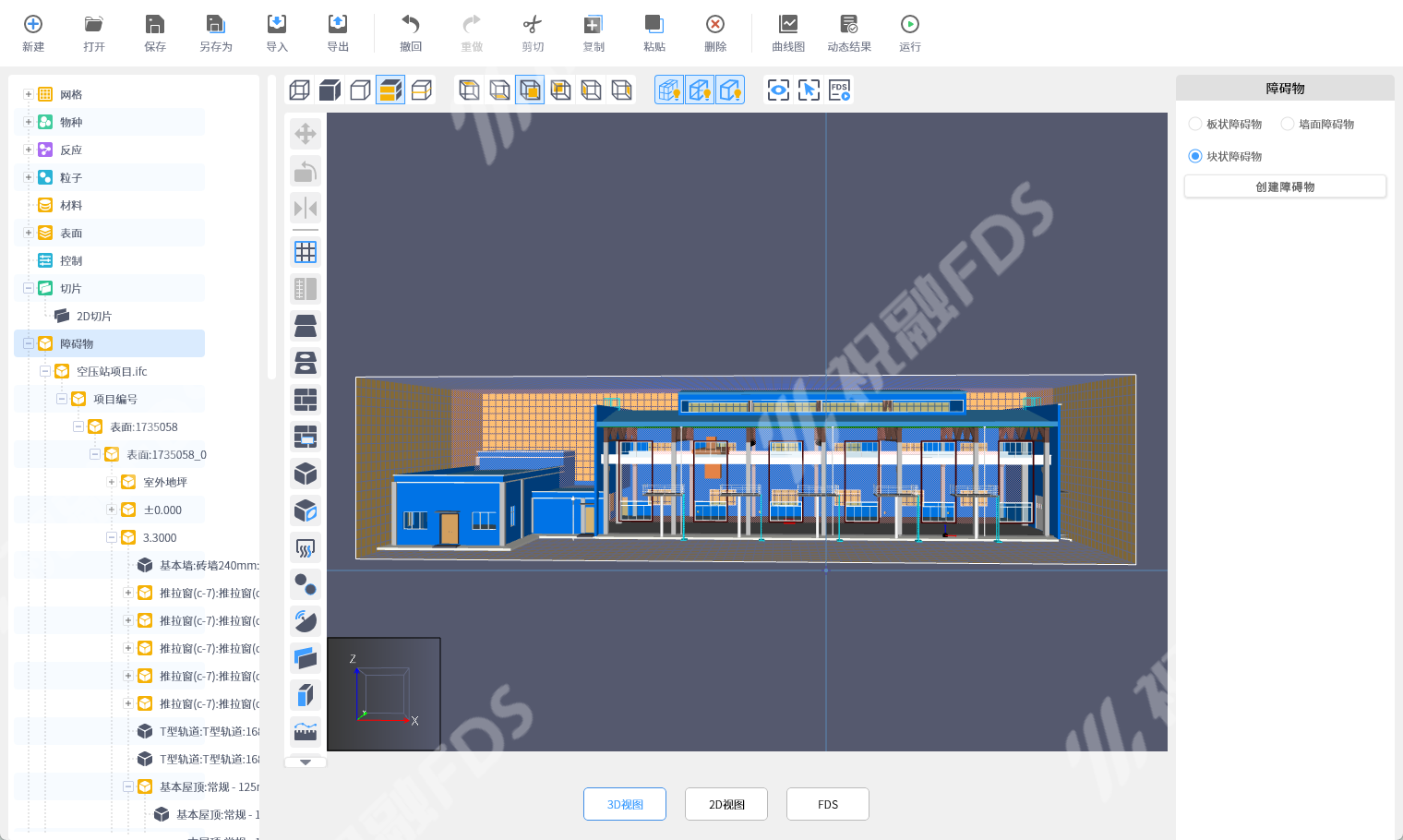The width and height of the screenshot is (1403, 840).
Task: Click the wireframe cube display icon
Action: pyautogui.click(x=300, y=90)
